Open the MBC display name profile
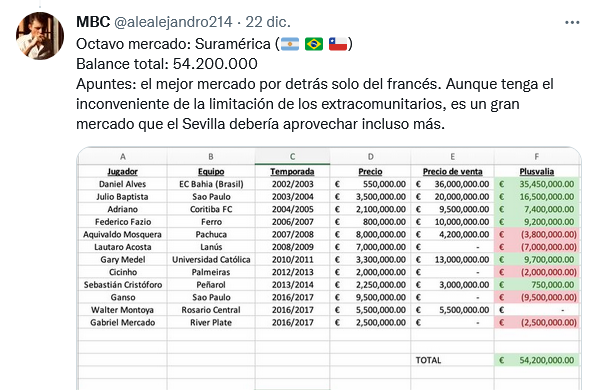Screen dimensions: 598x390 point(93,22)
